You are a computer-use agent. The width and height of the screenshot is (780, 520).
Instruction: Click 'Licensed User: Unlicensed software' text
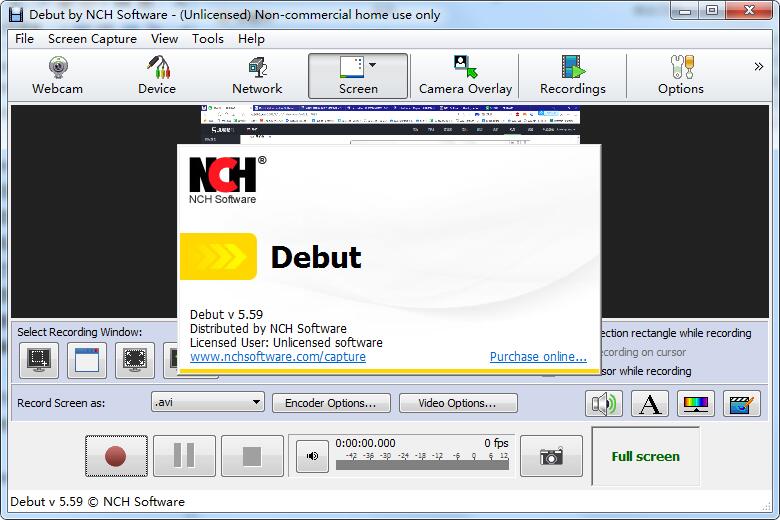[x=286, y=342]
